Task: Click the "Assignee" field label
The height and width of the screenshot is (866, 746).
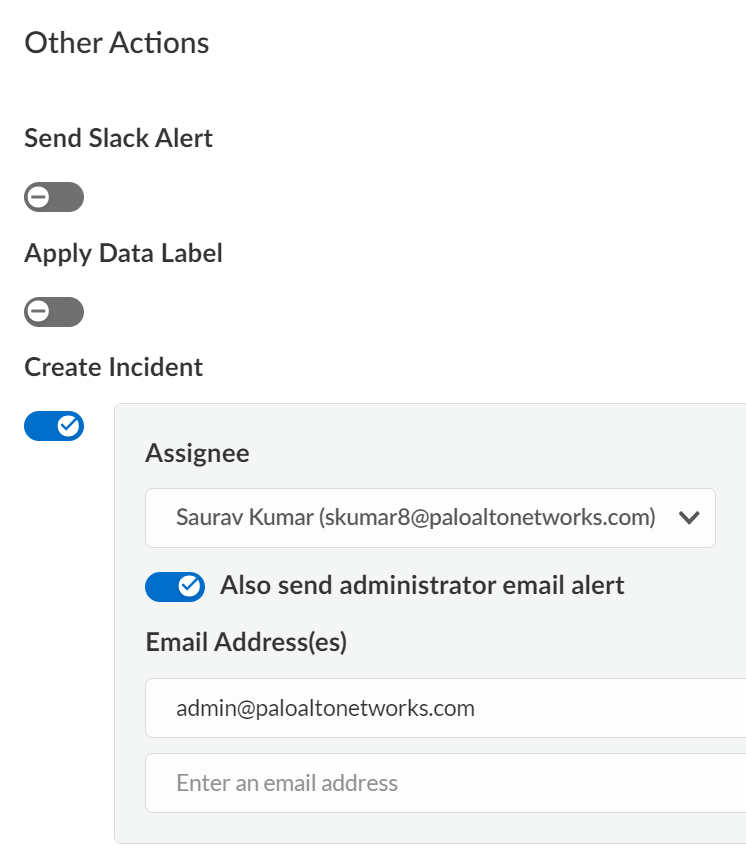Action: click(197, 453)
